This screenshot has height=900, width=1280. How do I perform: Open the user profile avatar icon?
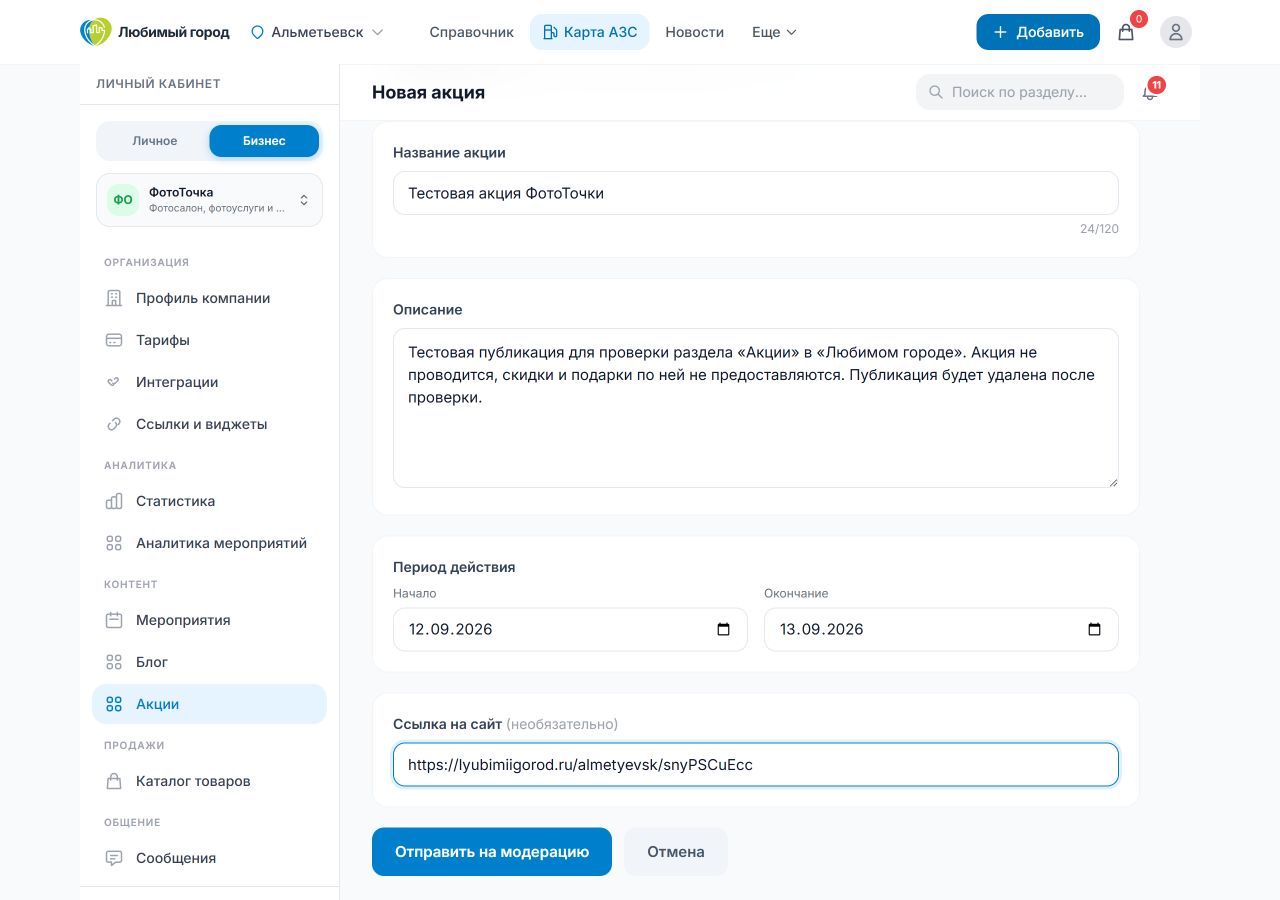click(x=1176, y=32)
